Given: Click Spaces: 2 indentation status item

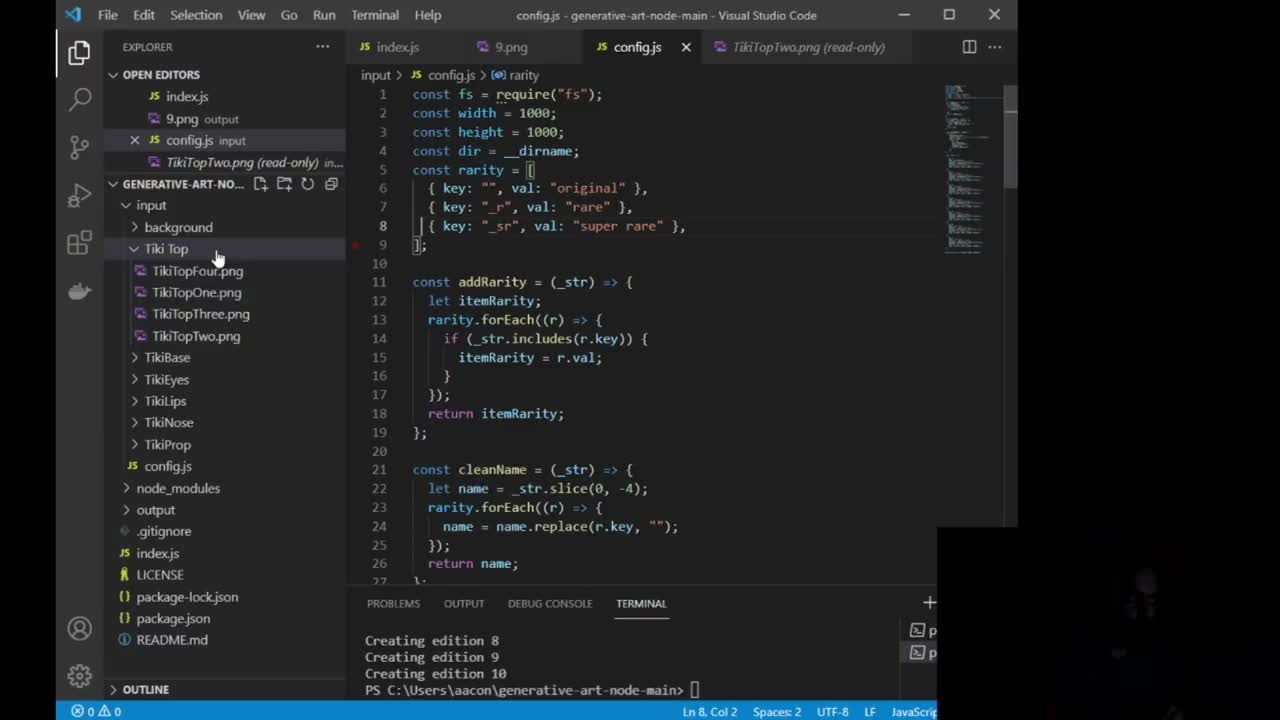Looking at the screenshot, I should 777,712.
